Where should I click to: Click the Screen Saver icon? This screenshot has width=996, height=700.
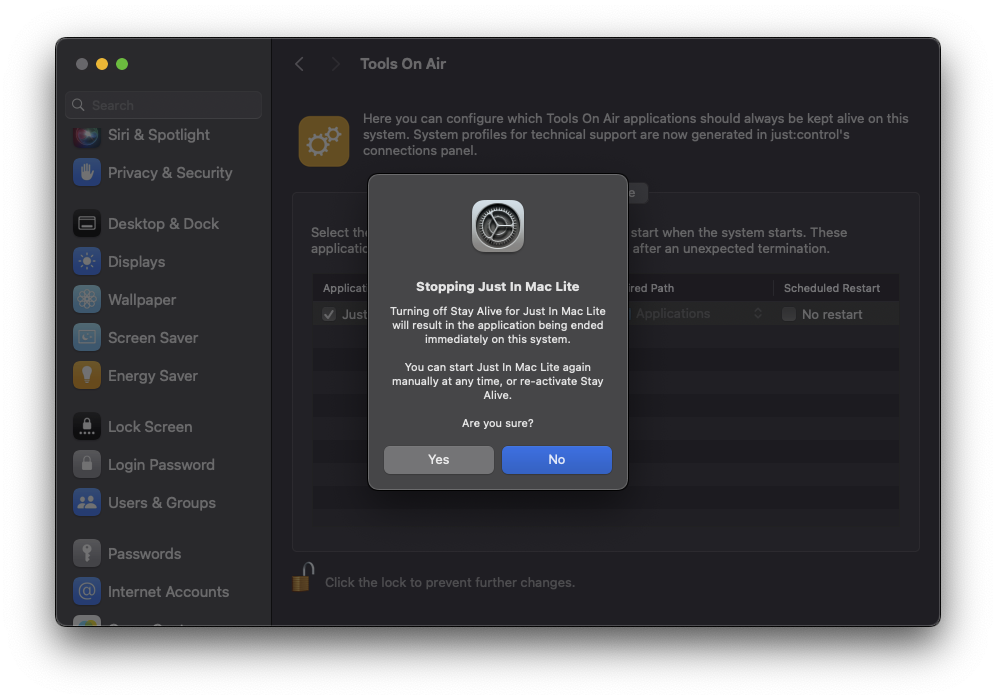[87, 338]
